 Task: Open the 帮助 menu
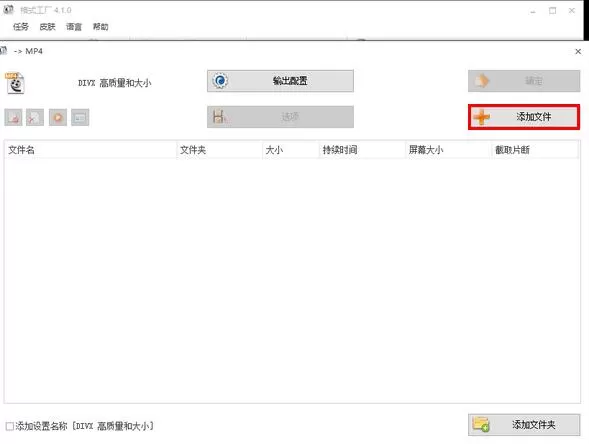pyautogui.click(x=100, y=27)
